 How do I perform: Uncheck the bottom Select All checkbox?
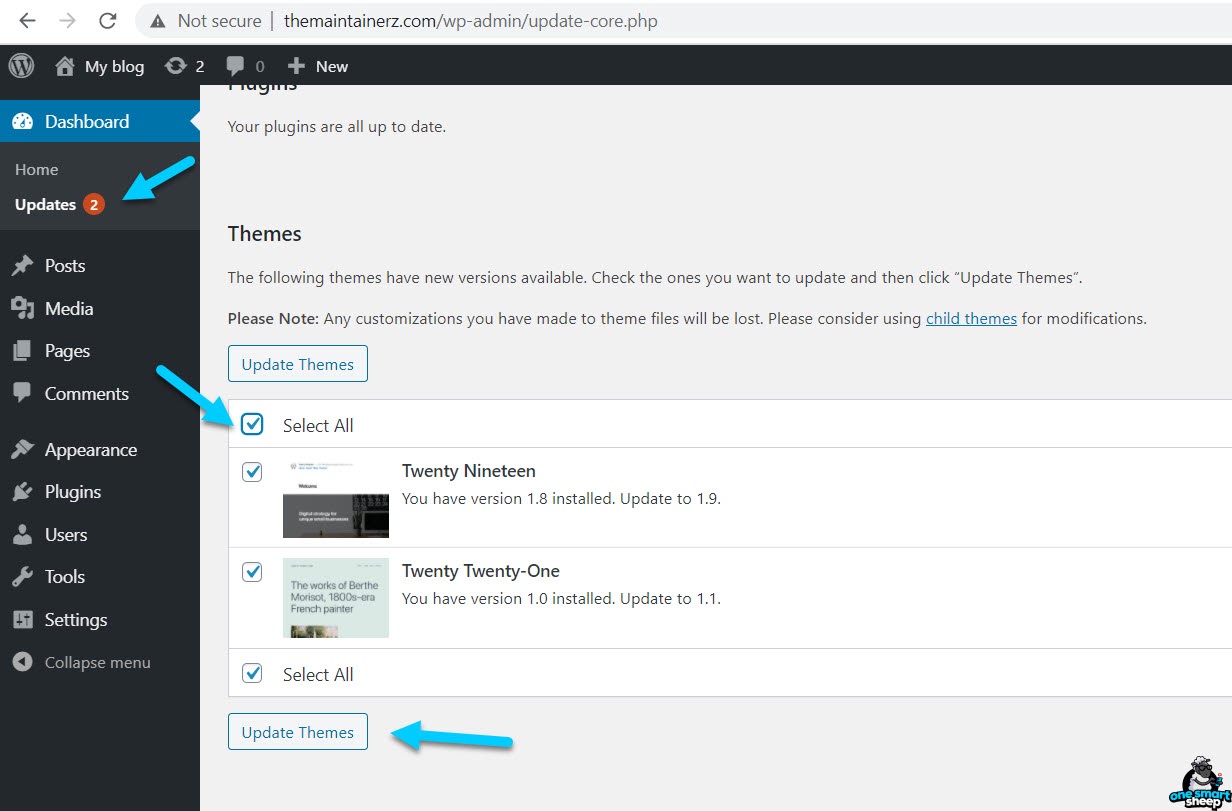click(x=253, y=673)
